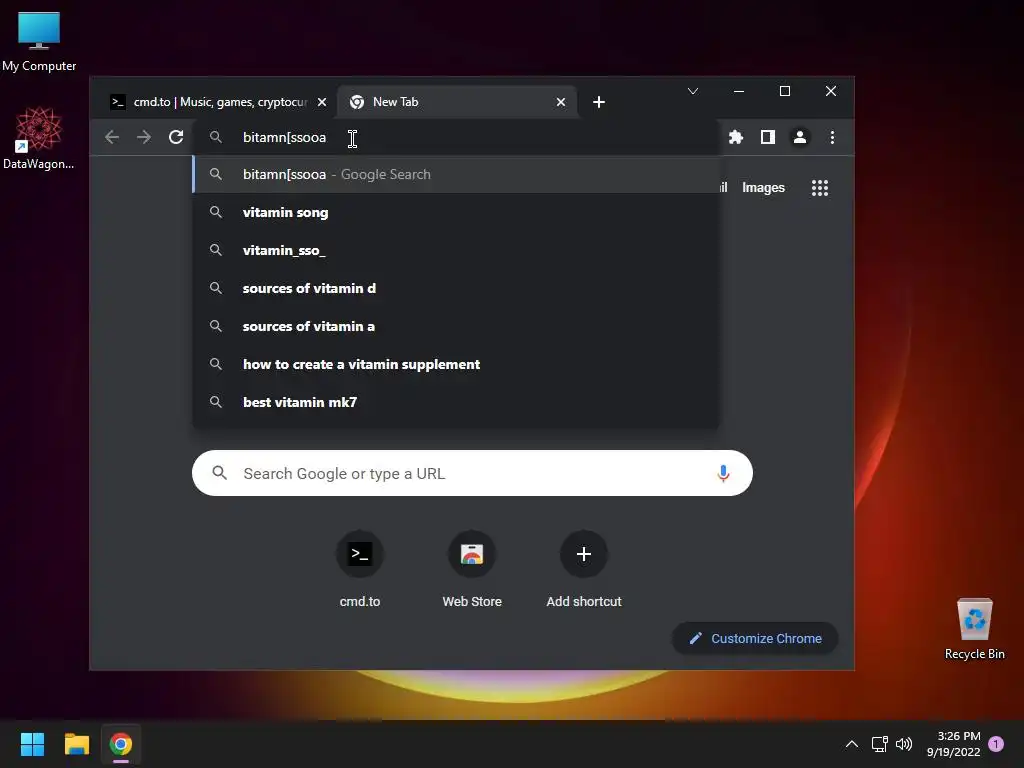Open File Explorer from the taskbar
Screen dimensions: 1024x768
pos(76,744)
